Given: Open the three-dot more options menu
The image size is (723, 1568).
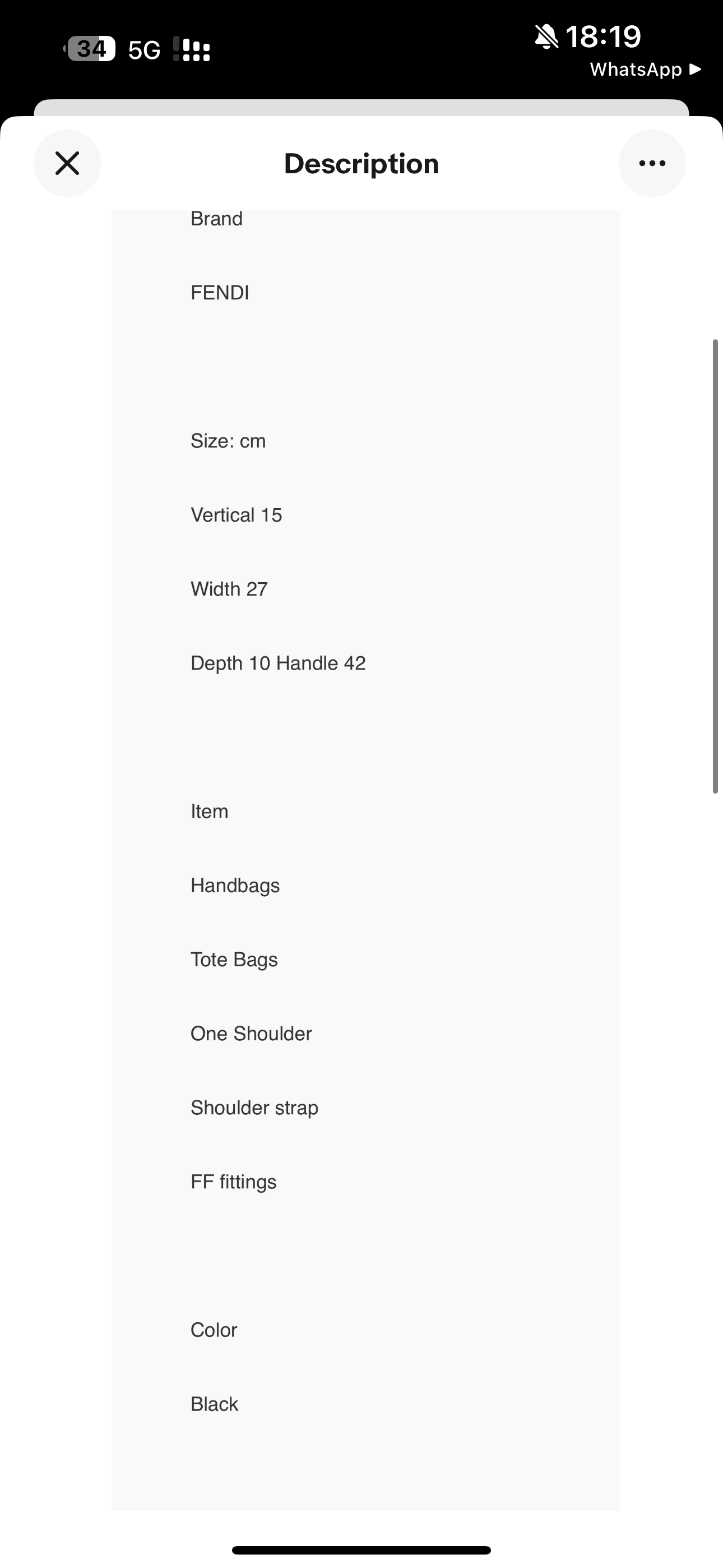Looking at the screenshot, I should coord(652,163).
